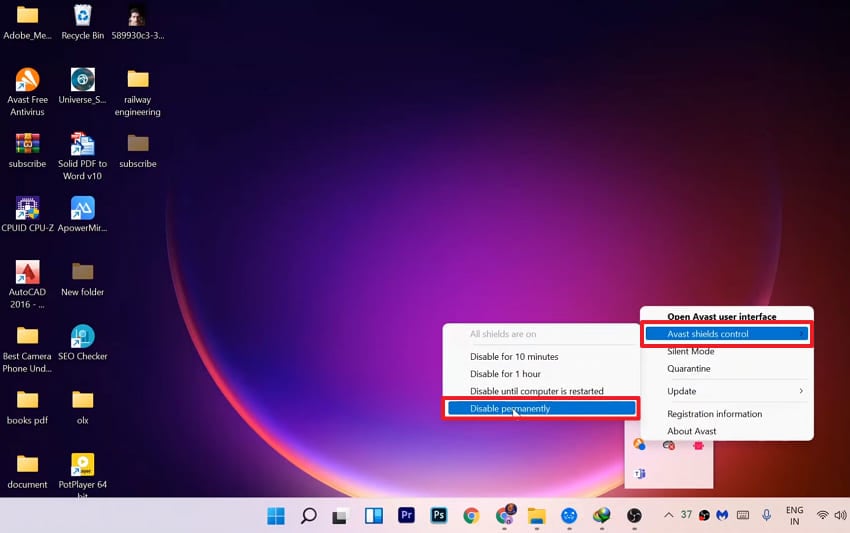Open the blue round face taskbar app

[569, 516]
